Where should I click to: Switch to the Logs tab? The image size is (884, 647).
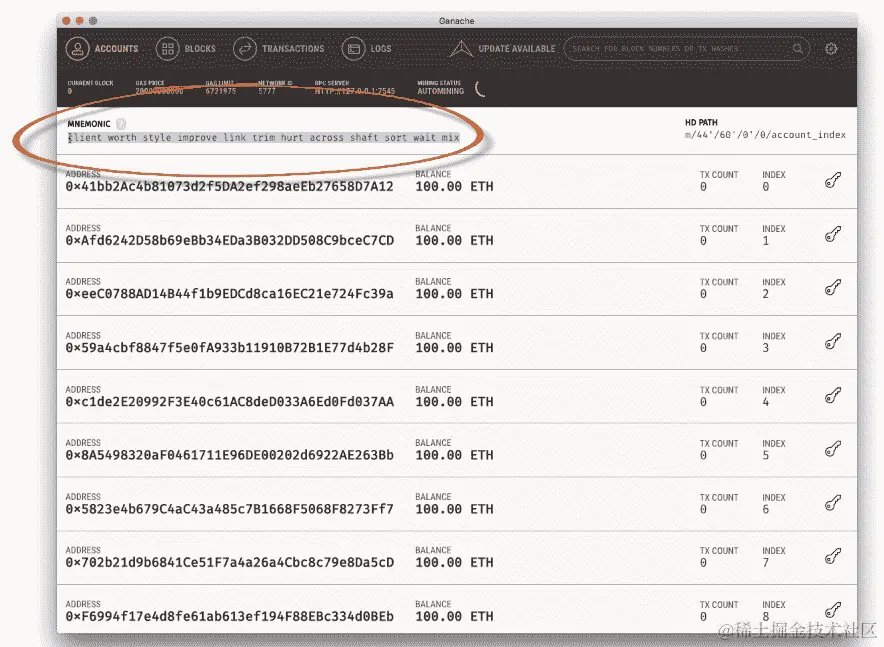(367, 48)
